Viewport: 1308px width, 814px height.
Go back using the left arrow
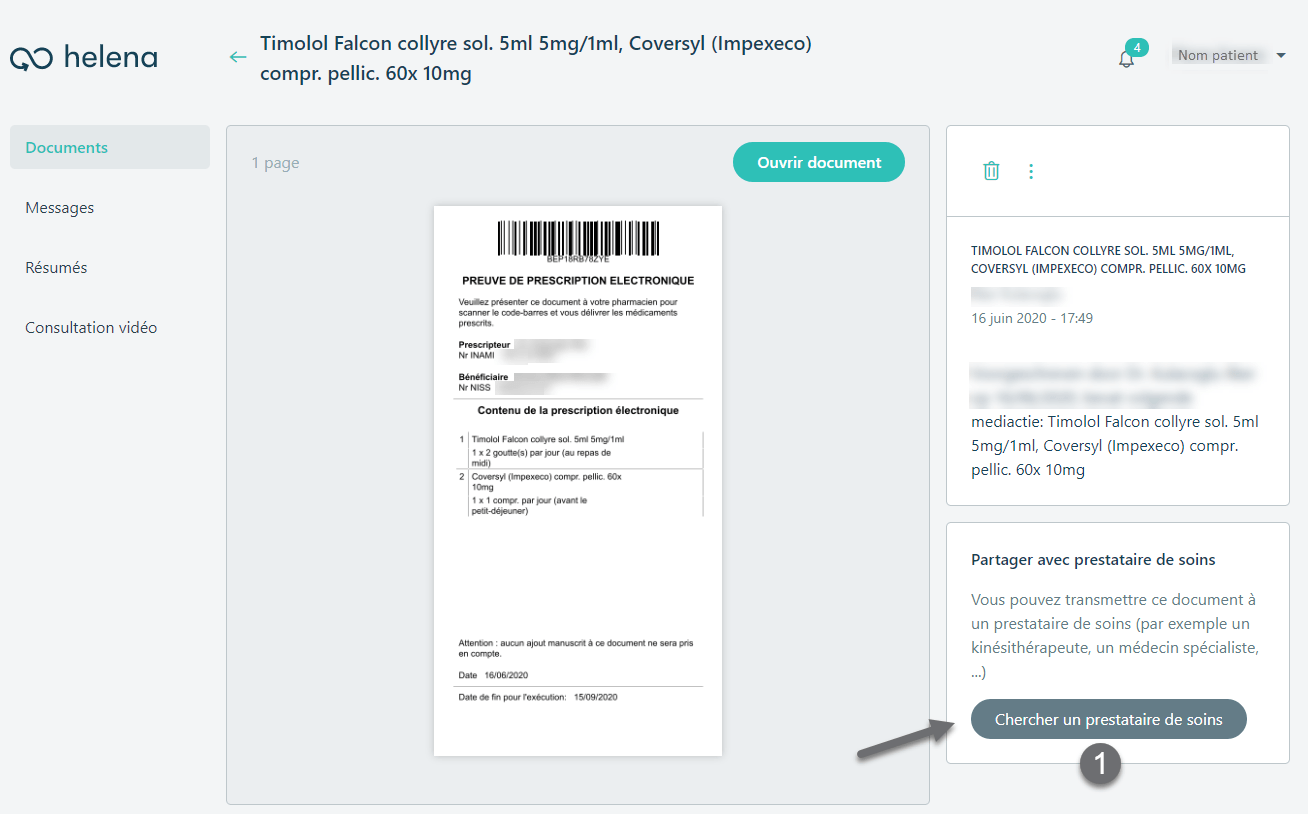click(x=238, y=57)
